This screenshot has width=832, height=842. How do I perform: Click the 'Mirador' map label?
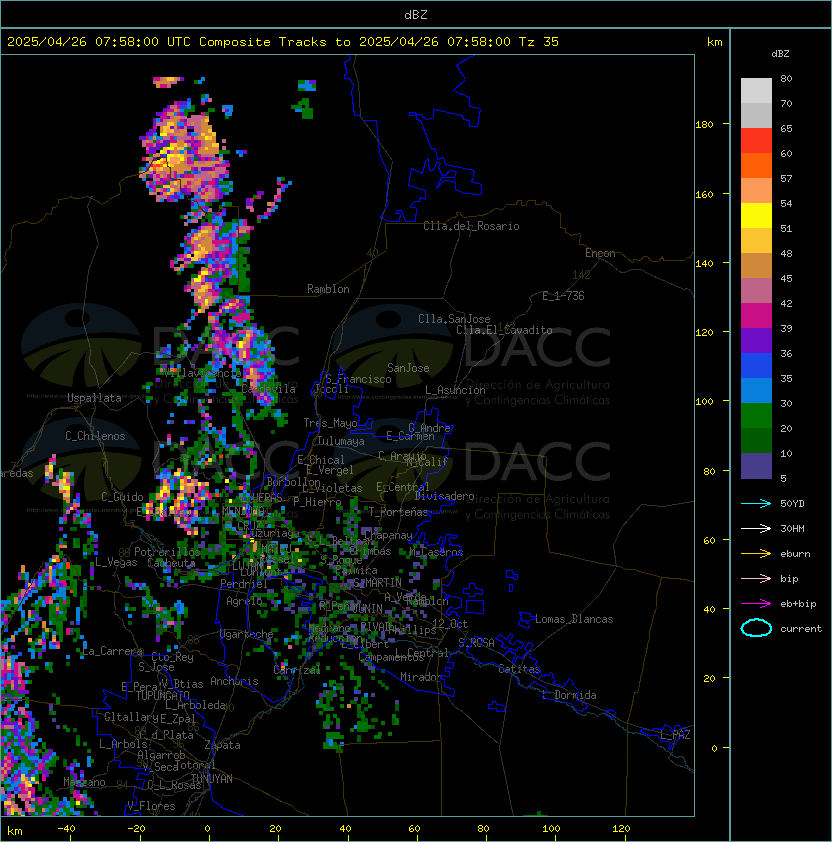[x=422, y=677]
